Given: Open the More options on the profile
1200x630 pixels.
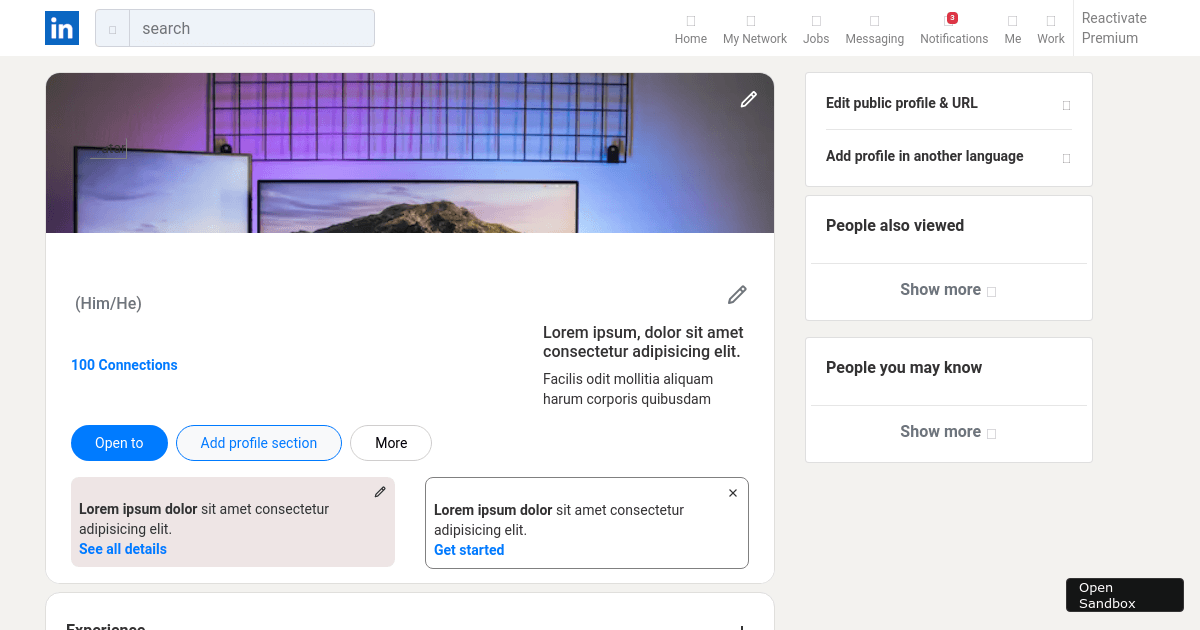Looking at the screenshot, I should (x=390, y=442).
